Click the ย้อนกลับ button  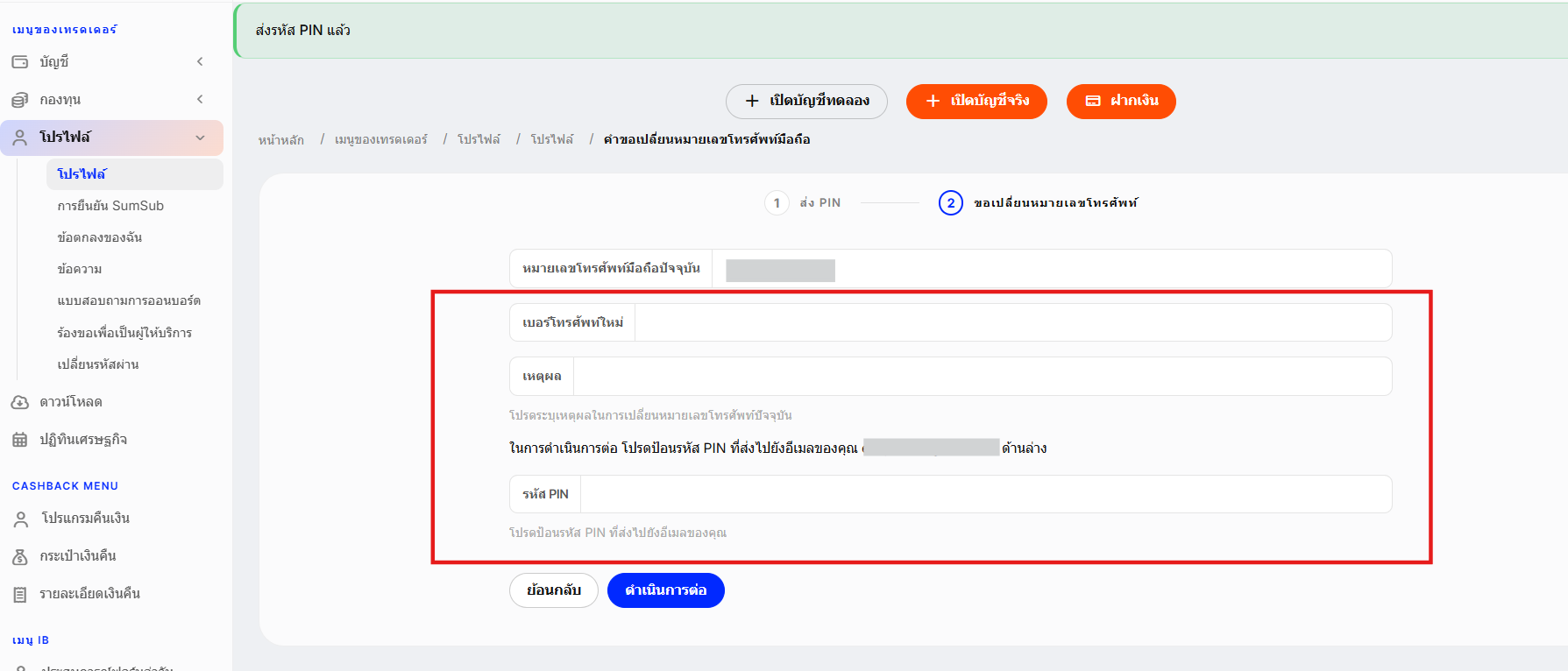click(554, 590)
